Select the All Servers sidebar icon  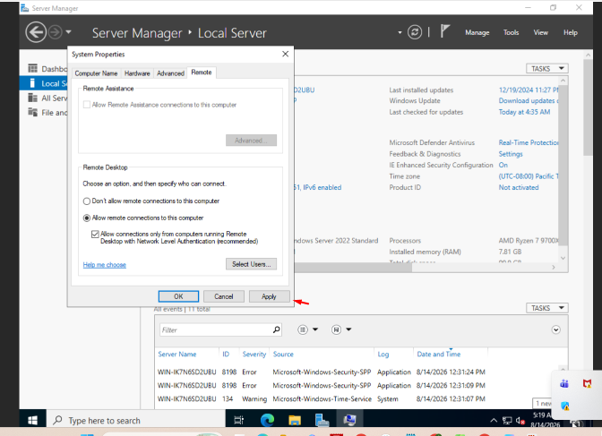coord(33,97)
